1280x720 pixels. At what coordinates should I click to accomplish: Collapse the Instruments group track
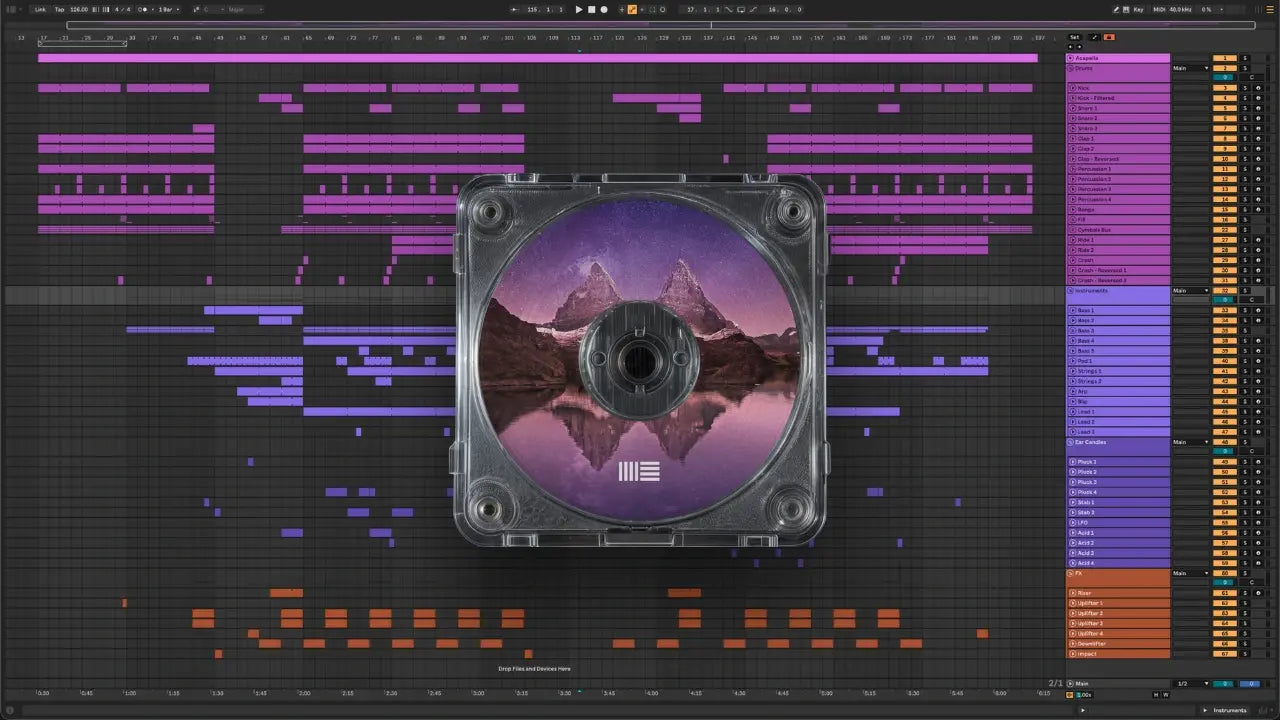(1072, 291)
